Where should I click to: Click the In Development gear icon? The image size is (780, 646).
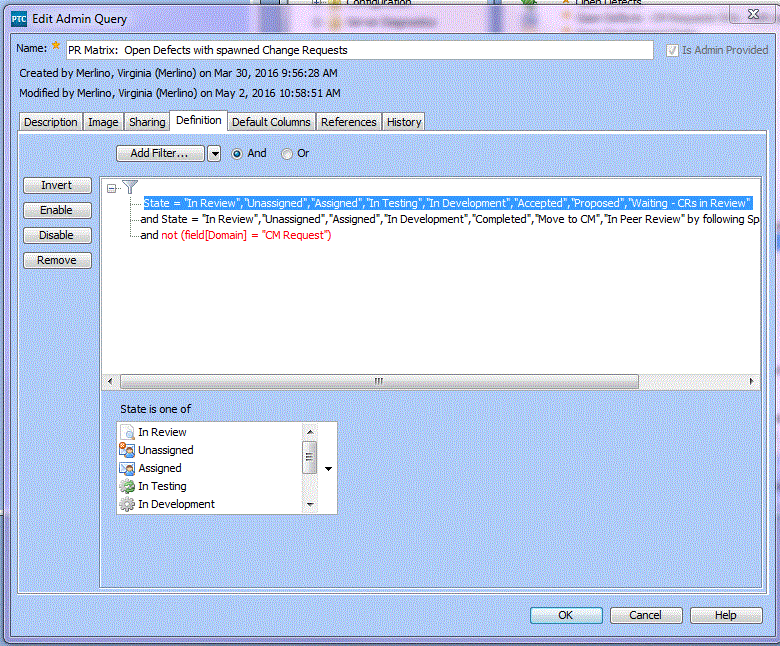(x=127, y=504)
